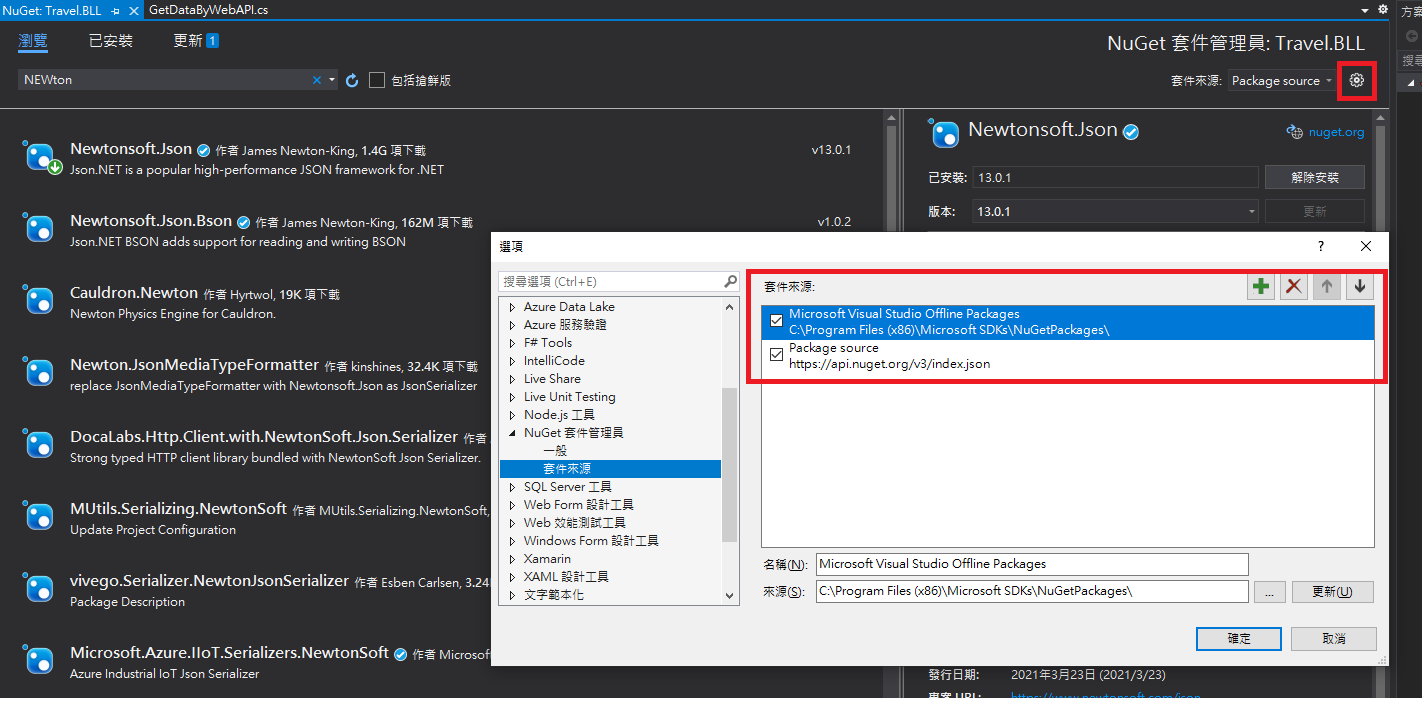The width and height of the screenshot is (1422, 702).
Task: Click the Newton.JsonMediaTypeFormatter package icon
Action: (39, 373)
